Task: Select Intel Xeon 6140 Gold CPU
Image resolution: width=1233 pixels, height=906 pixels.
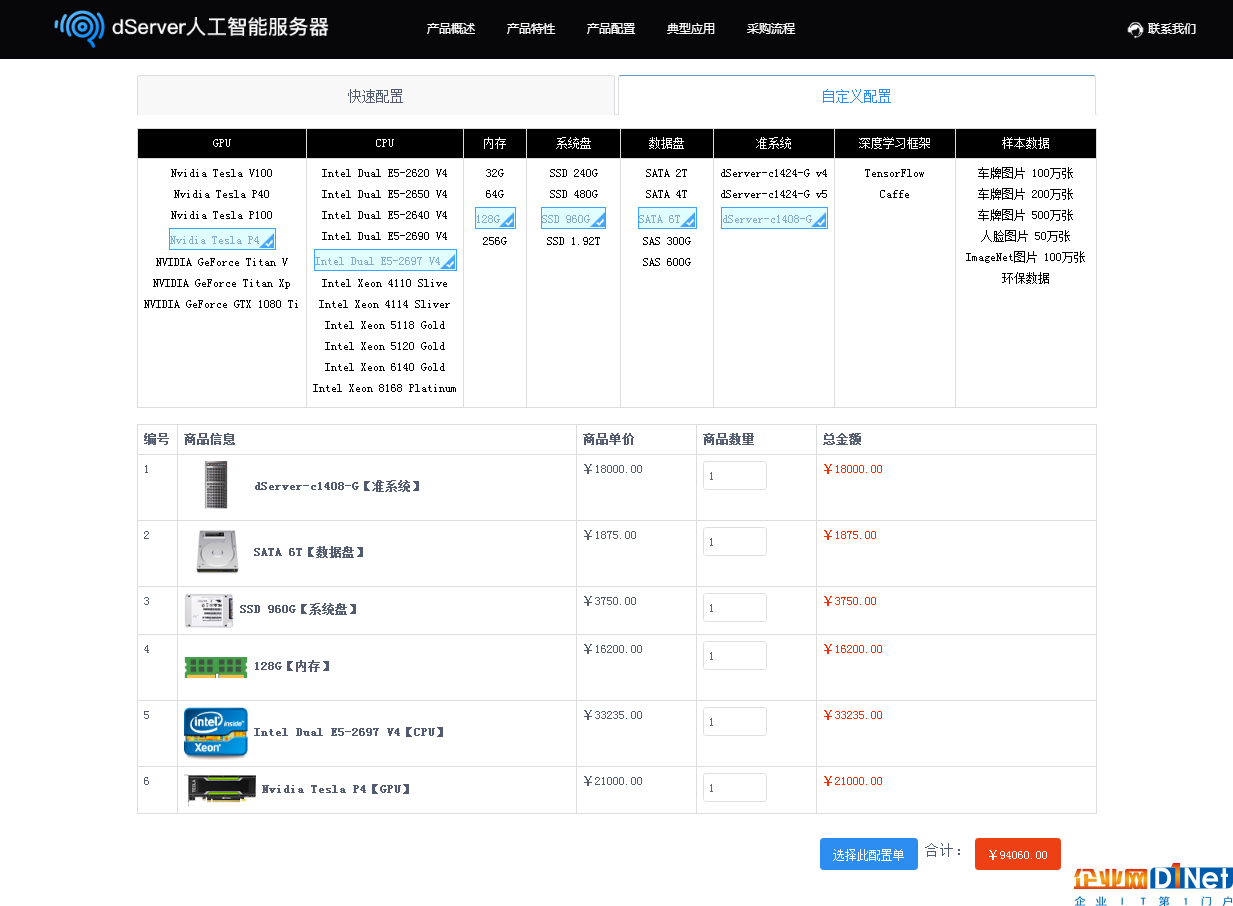Action: [385, 367]
